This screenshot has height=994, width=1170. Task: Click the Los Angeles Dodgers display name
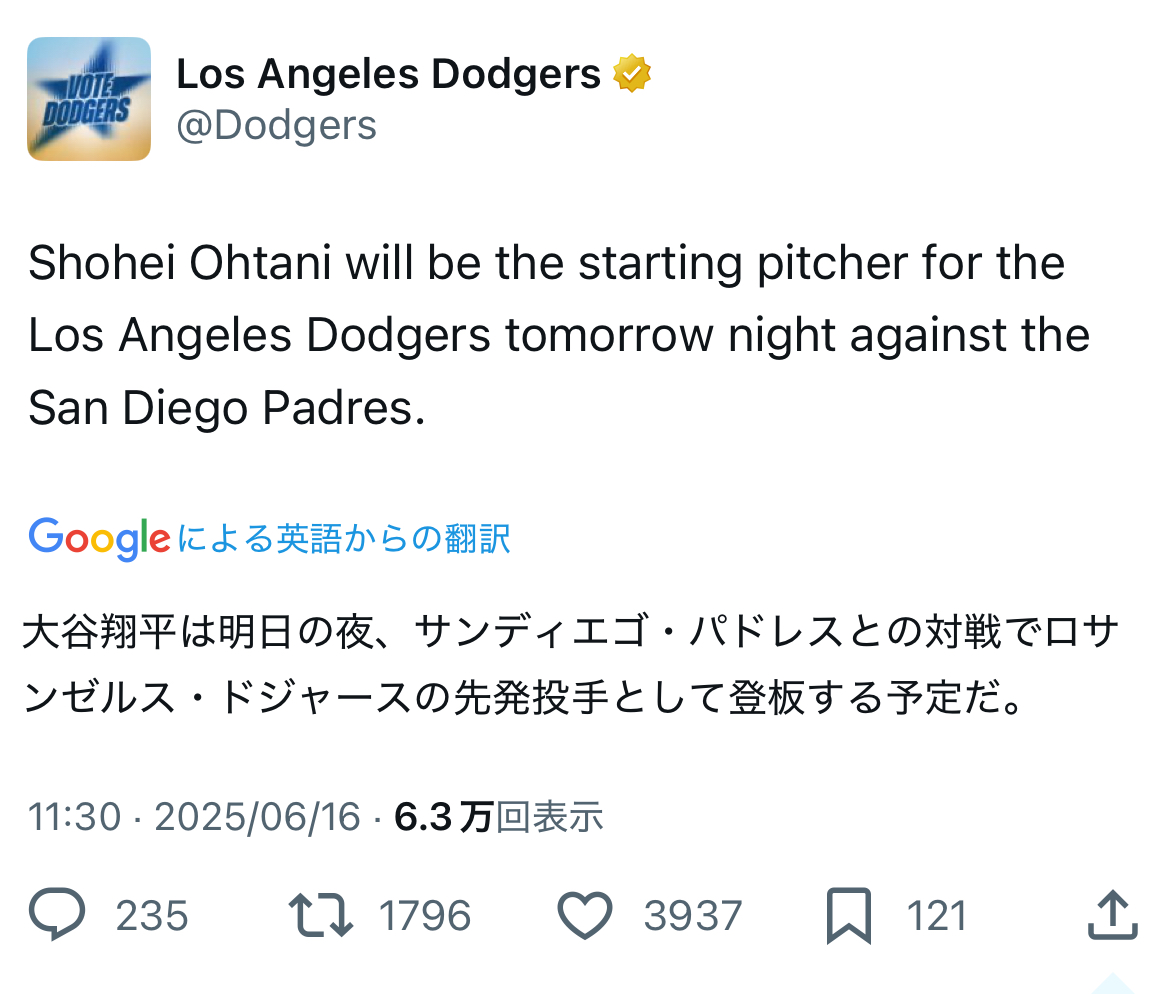388,74
